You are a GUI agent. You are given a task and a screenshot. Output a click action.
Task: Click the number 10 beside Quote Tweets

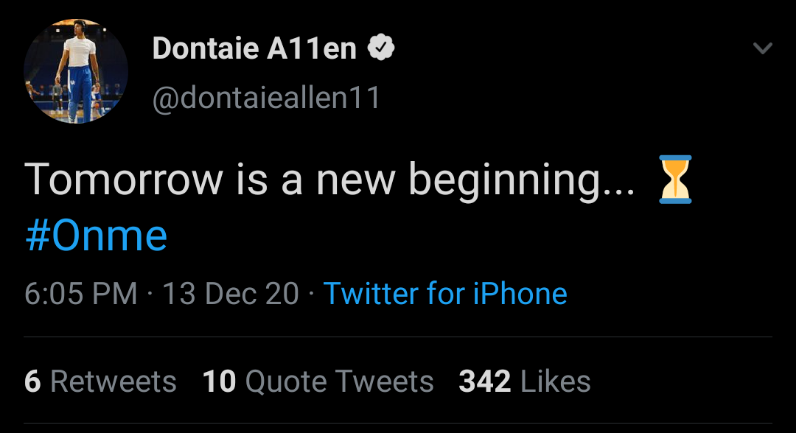coord(218,381)
